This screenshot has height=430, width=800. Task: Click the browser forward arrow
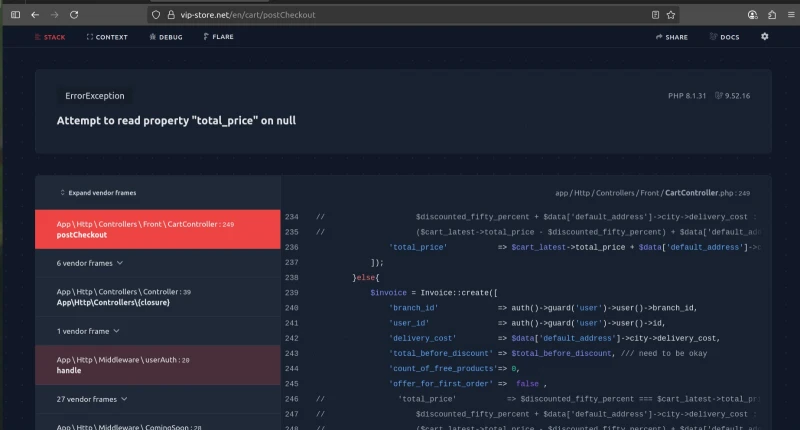[x=55, y=15]
